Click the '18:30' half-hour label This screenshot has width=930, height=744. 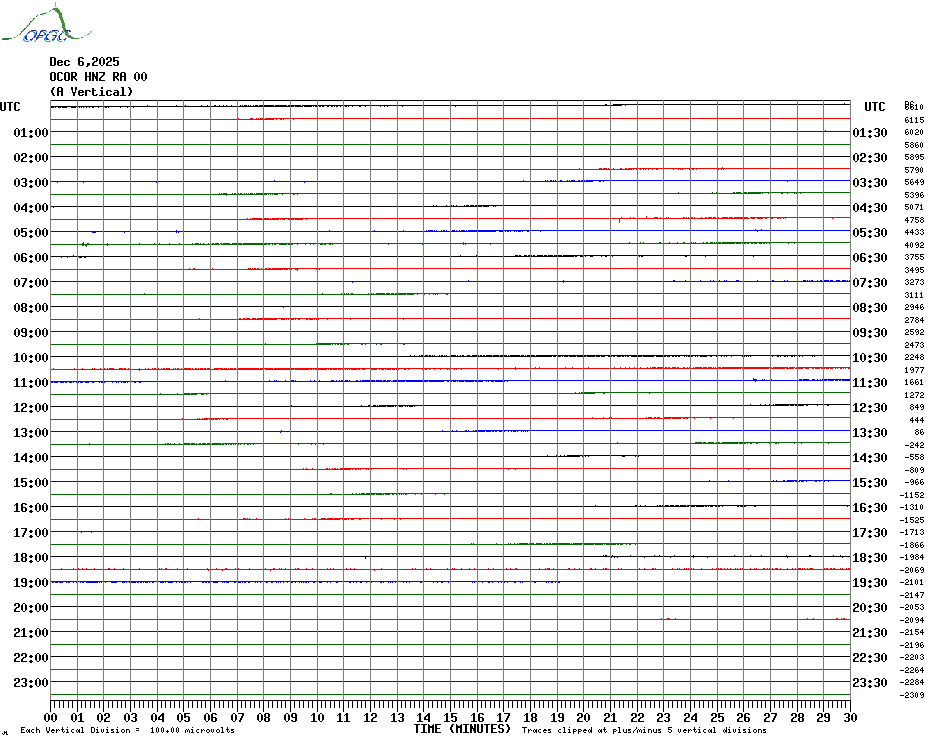point(870,558)
